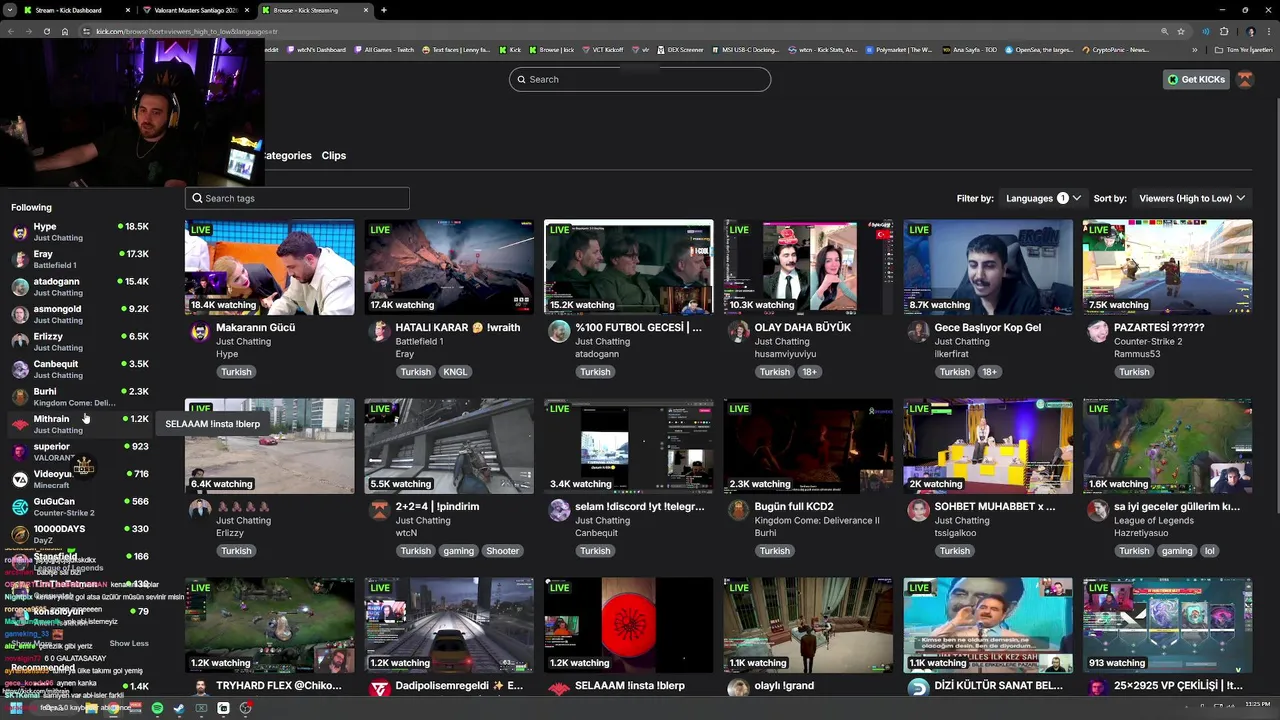Open Erlizzy's avatar in Following sidebar
This screenshot has height=720, width=1280.
point(20,342)
